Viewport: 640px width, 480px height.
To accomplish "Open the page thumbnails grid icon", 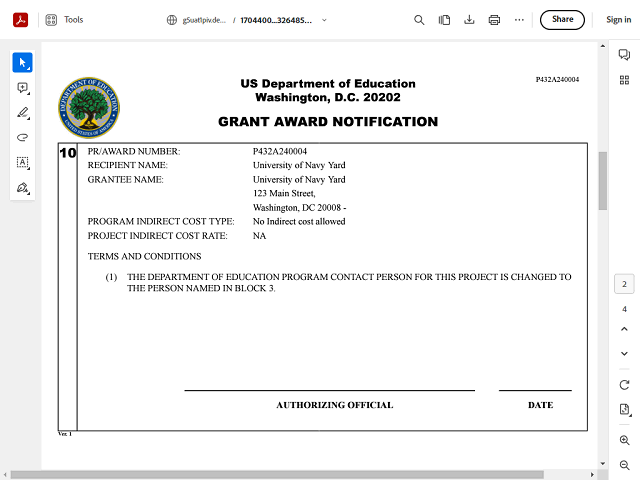I will click(x=624, y=80).
